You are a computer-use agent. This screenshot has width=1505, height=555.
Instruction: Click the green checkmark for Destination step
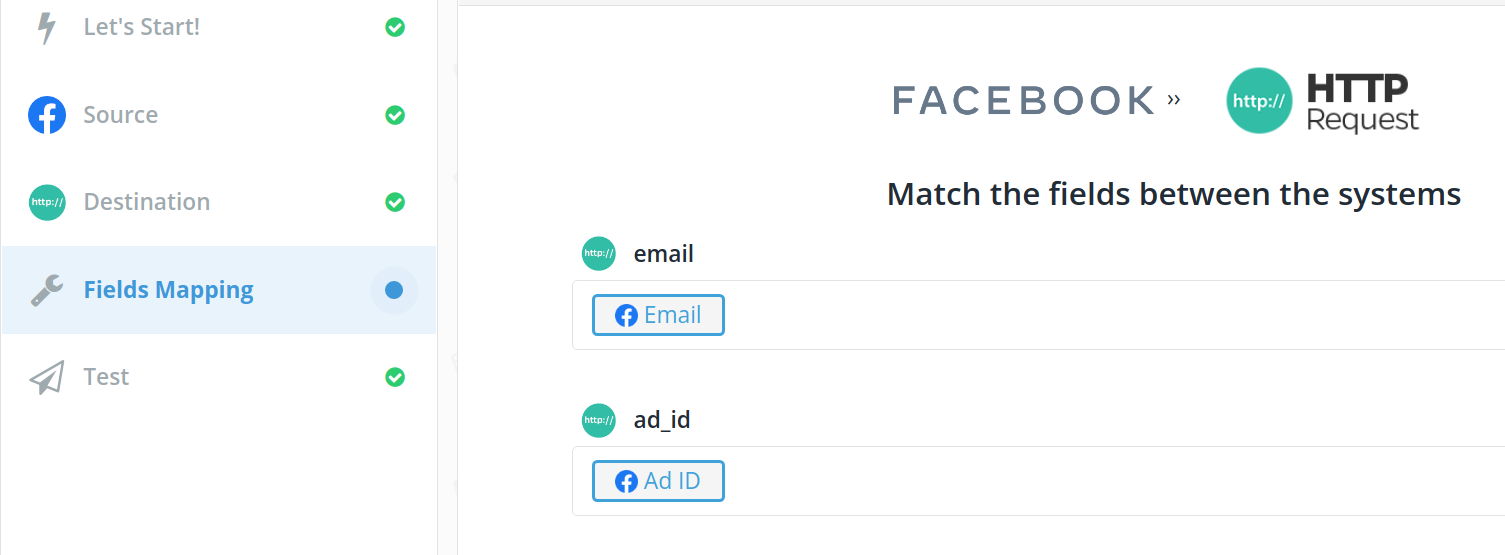tap(395, 202)
